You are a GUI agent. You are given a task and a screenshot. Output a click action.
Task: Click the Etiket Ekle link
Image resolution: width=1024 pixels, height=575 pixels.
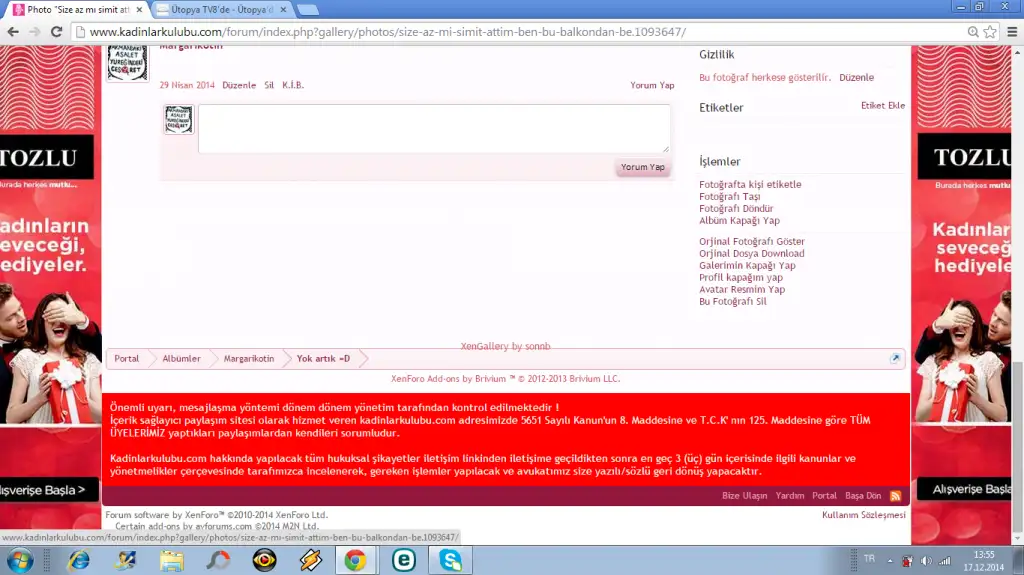[x=882, y=105]
